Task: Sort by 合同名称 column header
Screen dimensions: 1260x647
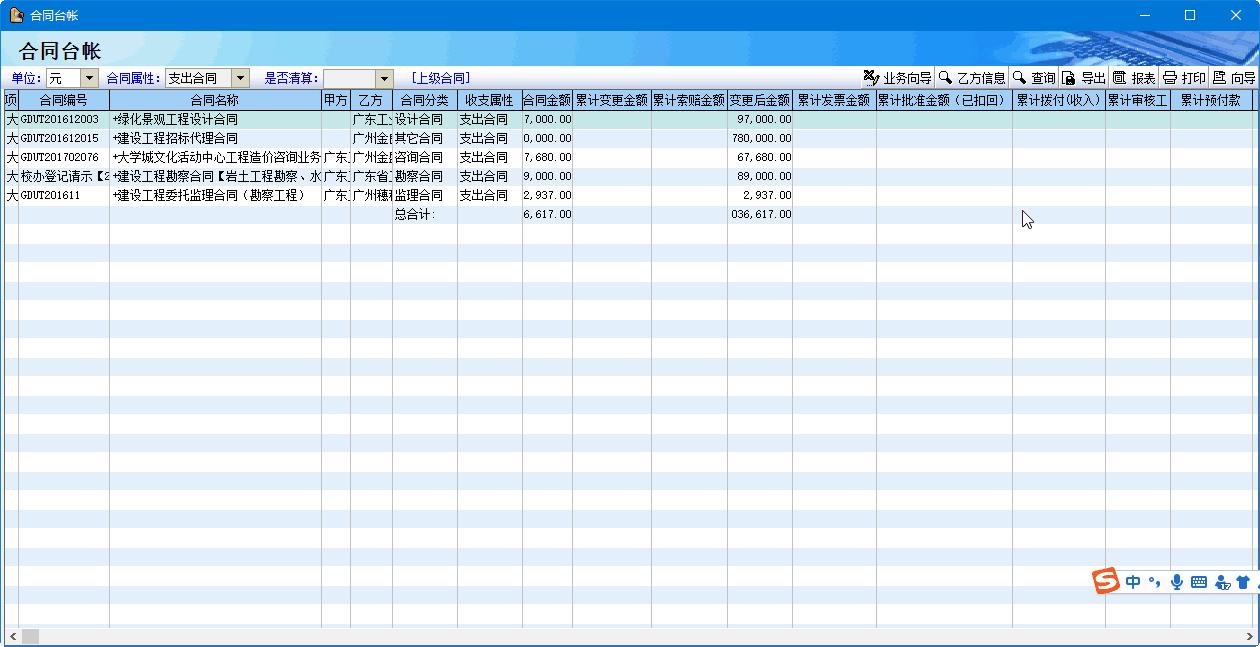Action: click(x=214, y=100)
